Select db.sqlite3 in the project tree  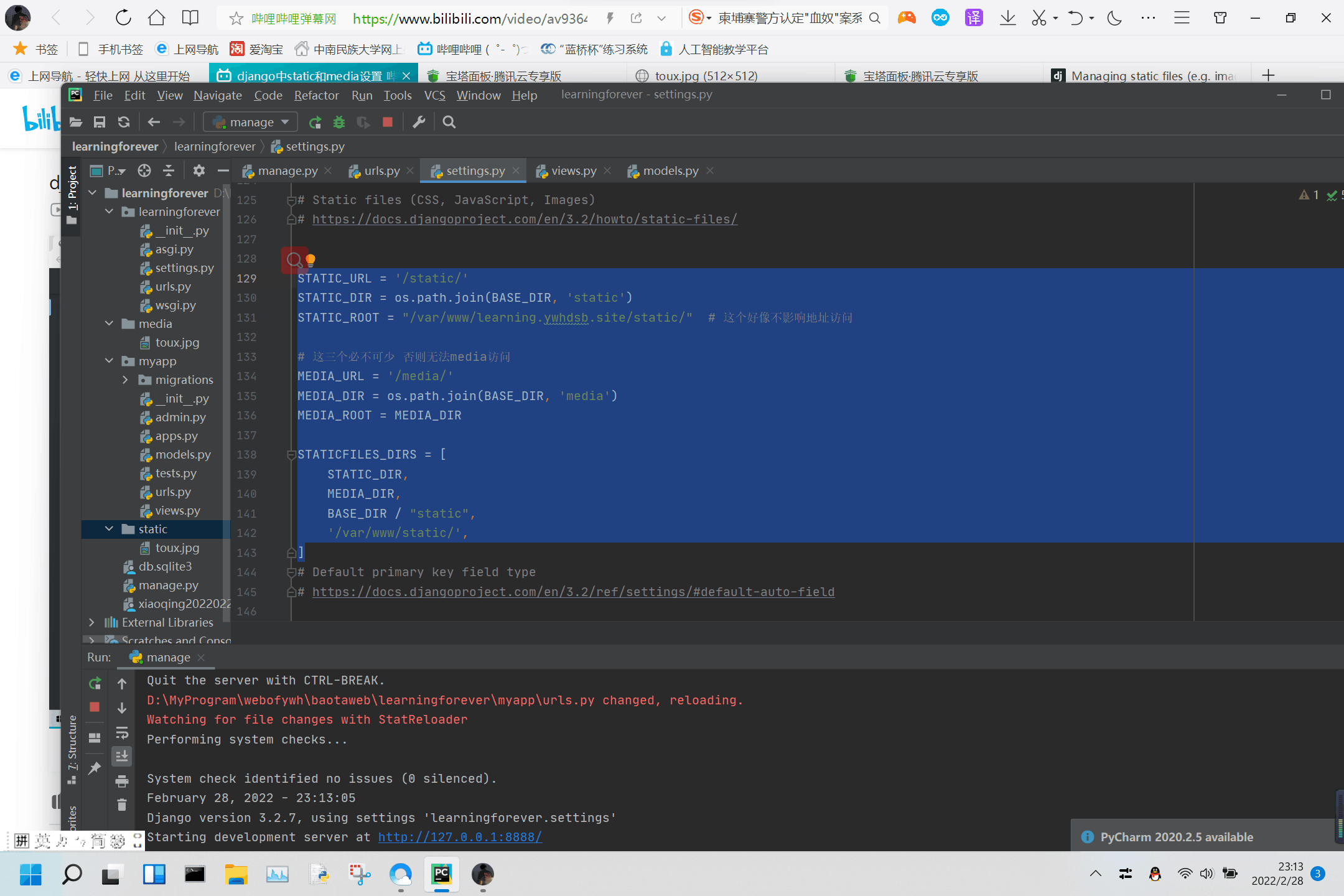[x=165, y=566]
